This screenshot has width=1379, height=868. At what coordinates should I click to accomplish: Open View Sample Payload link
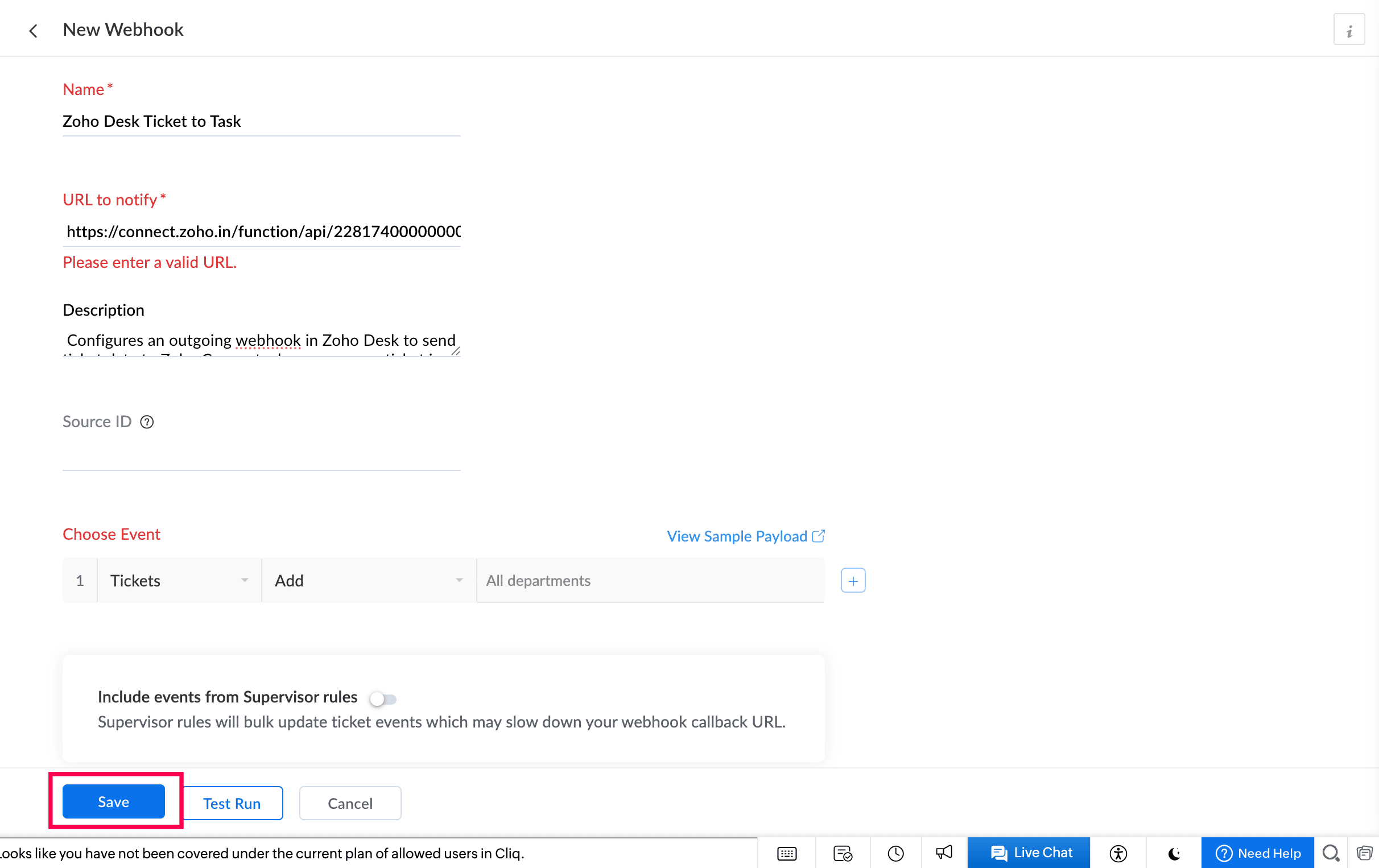(746, 536)
